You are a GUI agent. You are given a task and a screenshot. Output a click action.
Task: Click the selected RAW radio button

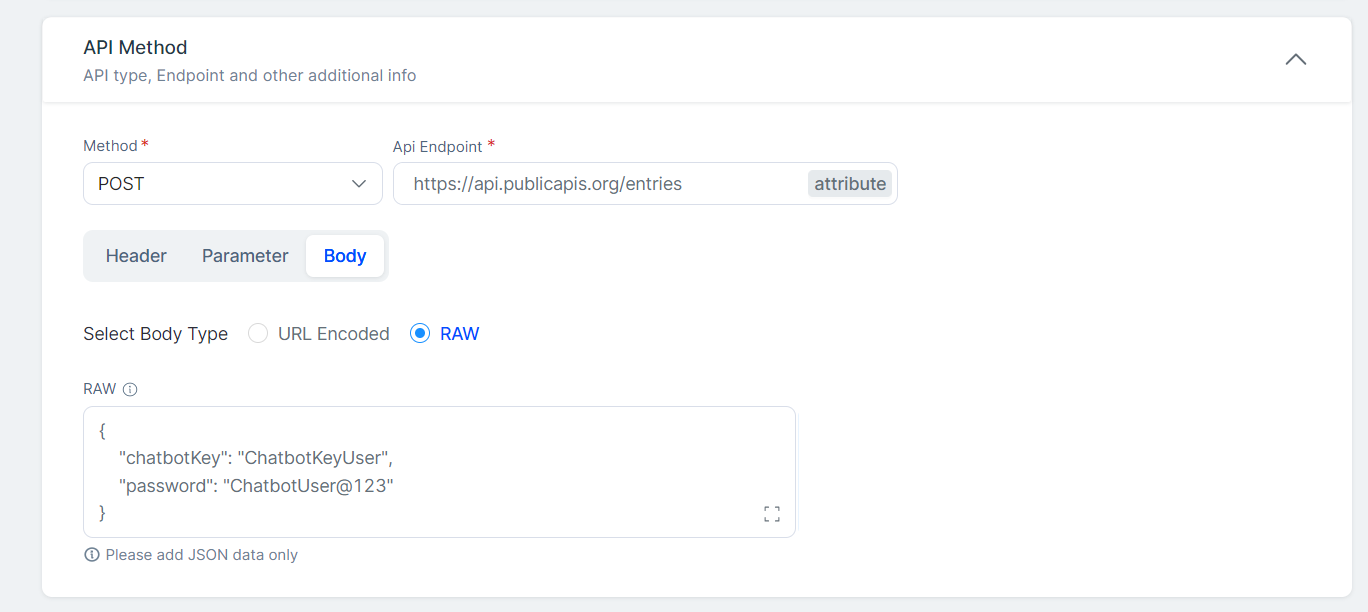click(421, 333)
